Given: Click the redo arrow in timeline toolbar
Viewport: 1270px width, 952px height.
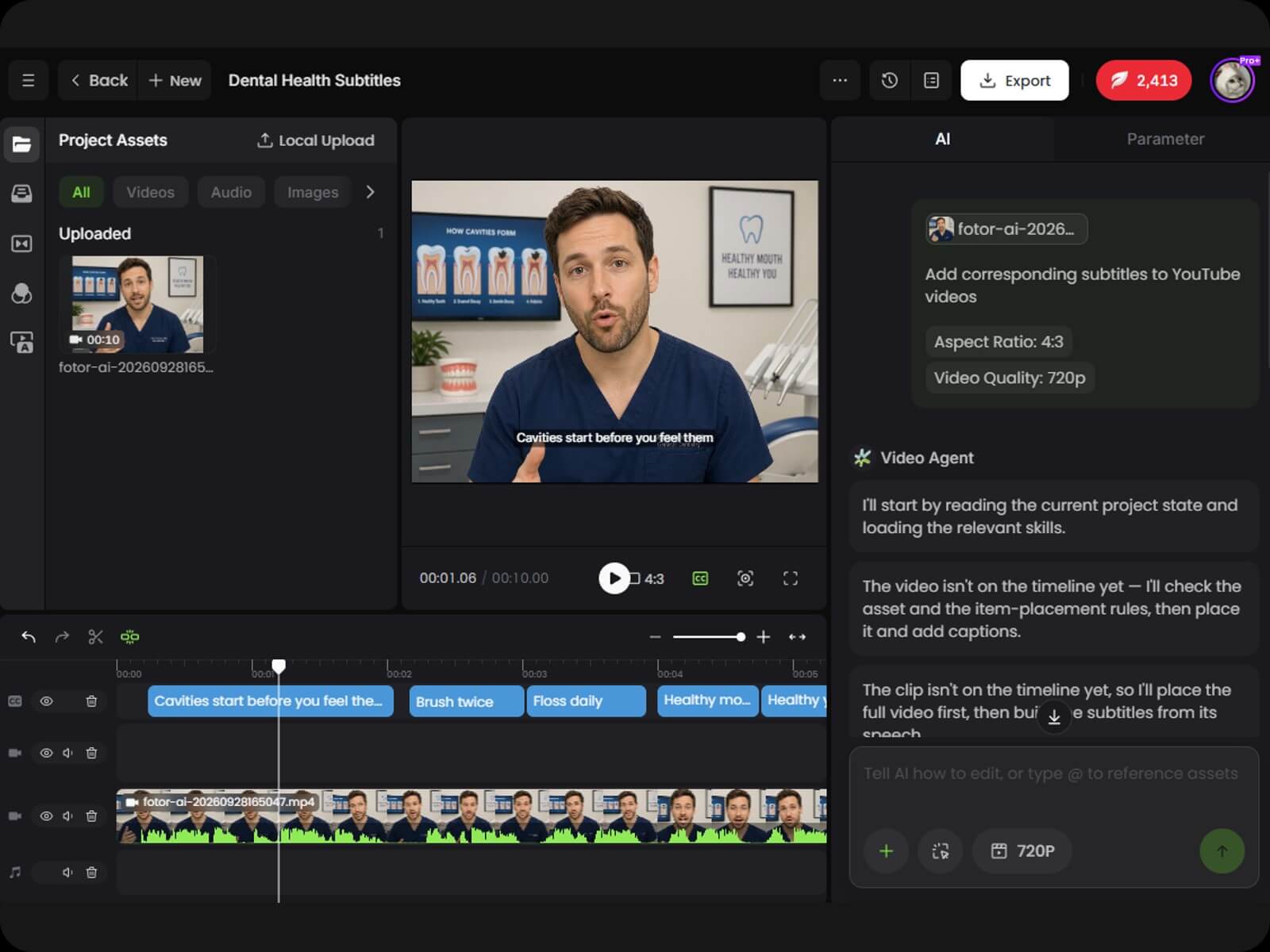Looking at the screenshot, I should click(62, 637).
